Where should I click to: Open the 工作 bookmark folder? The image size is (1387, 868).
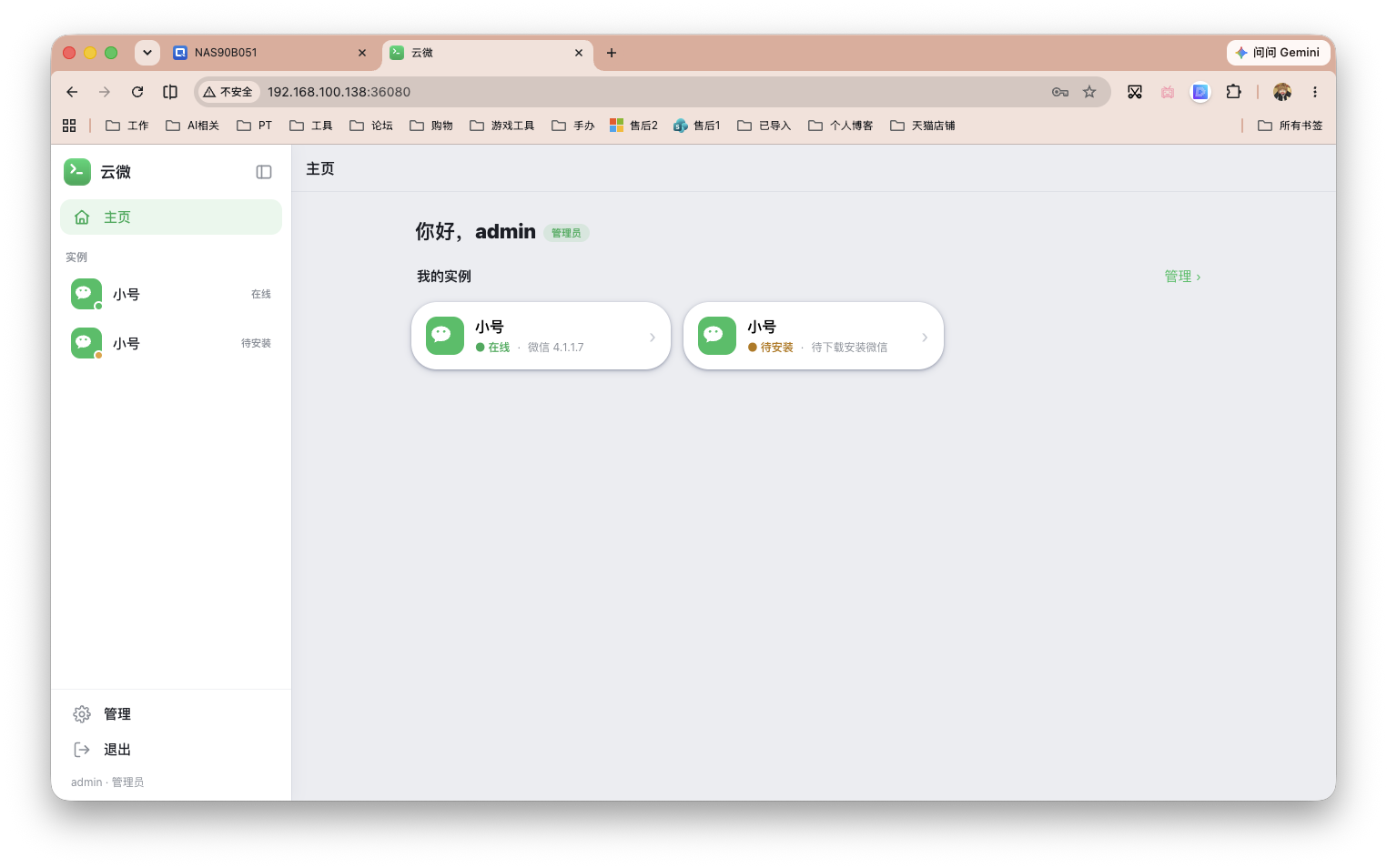click(127, 126)
